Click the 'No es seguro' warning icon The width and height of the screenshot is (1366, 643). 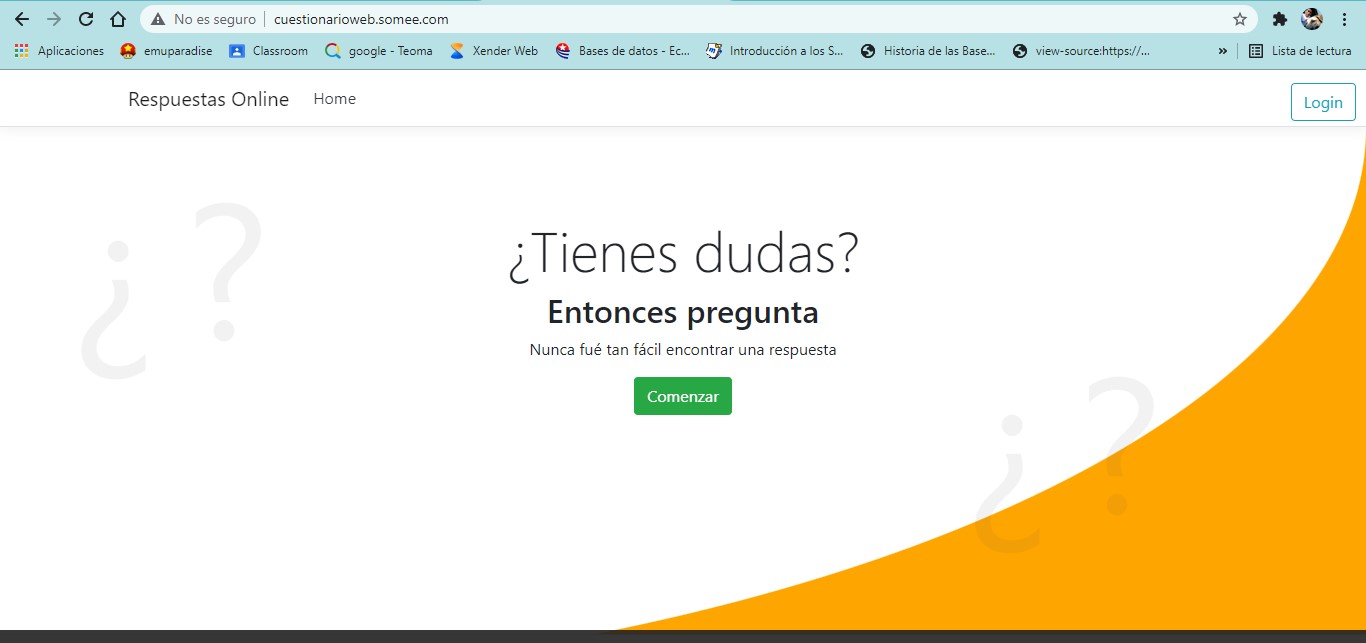[x=158, y=19]
